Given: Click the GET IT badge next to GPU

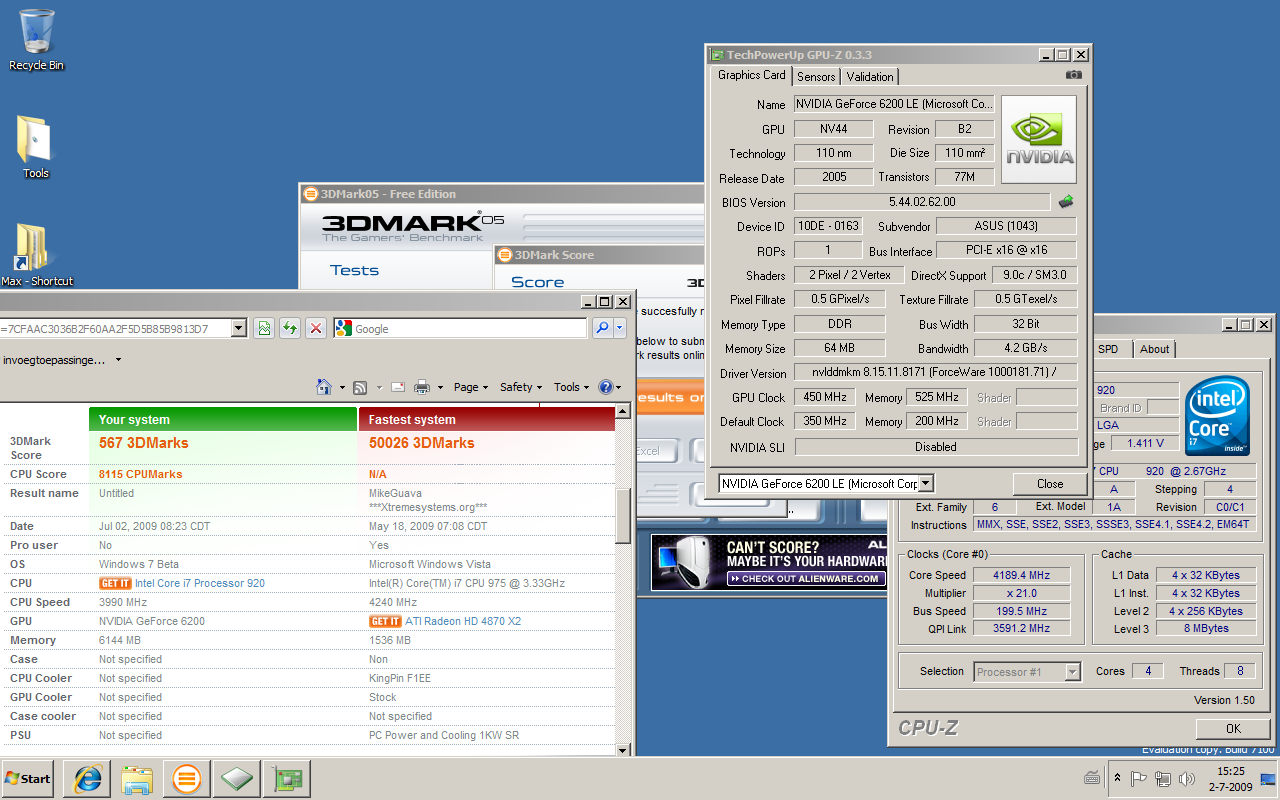Looking at the screenshot, I should click(x=385, y=621).
